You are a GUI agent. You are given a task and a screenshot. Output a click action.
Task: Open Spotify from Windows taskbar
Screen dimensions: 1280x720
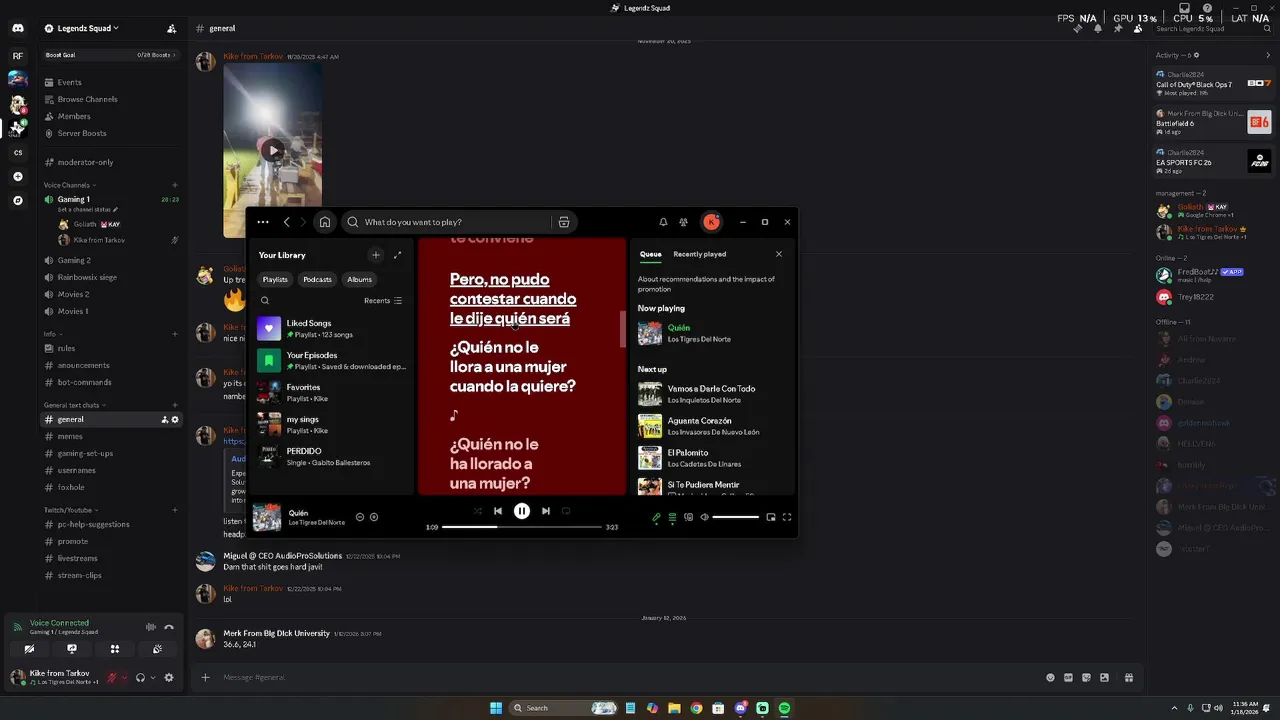[784, 708]
